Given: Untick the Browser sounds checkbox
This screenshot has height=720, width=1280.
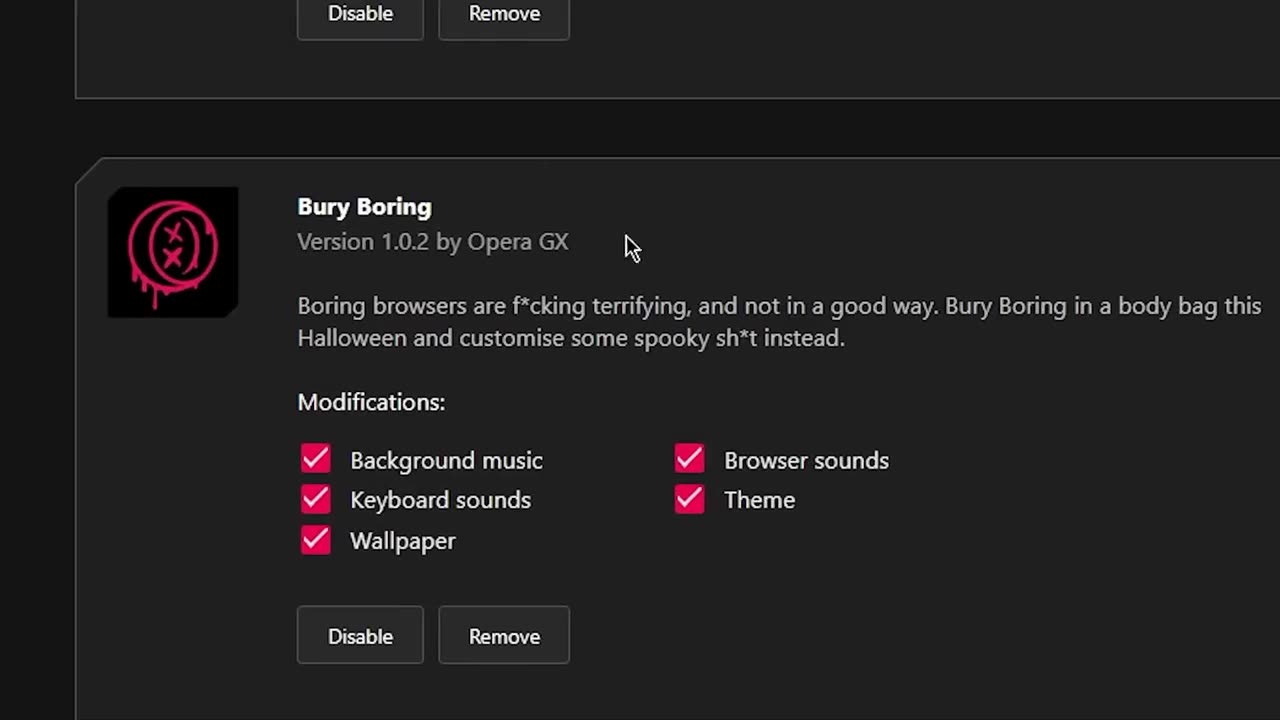Looking at the screenshot, I should [689, 459].
